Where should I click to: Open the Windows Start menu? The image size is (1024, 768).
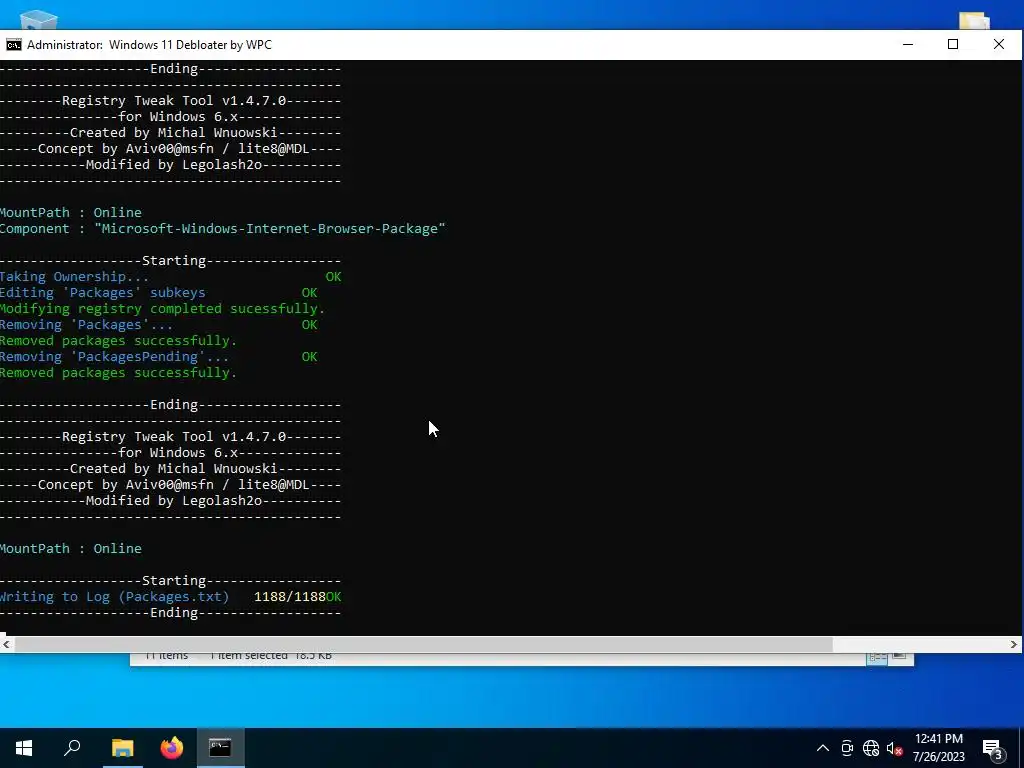click(24, 748)
